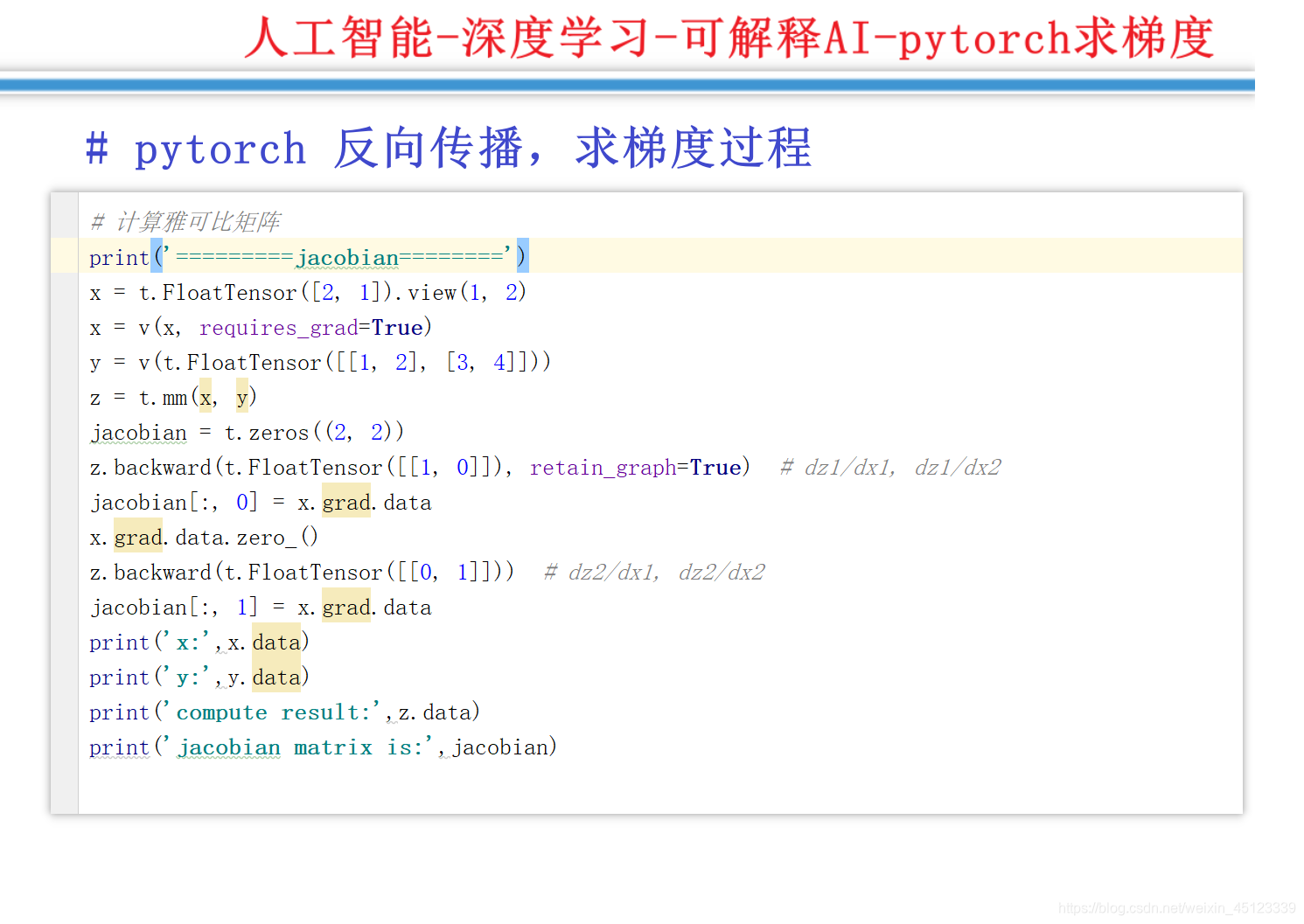This screenshot has width=1304, height=924.
Task: Click the comment line '# 计算雅可比矩阵'
Action: coord(185,221)
